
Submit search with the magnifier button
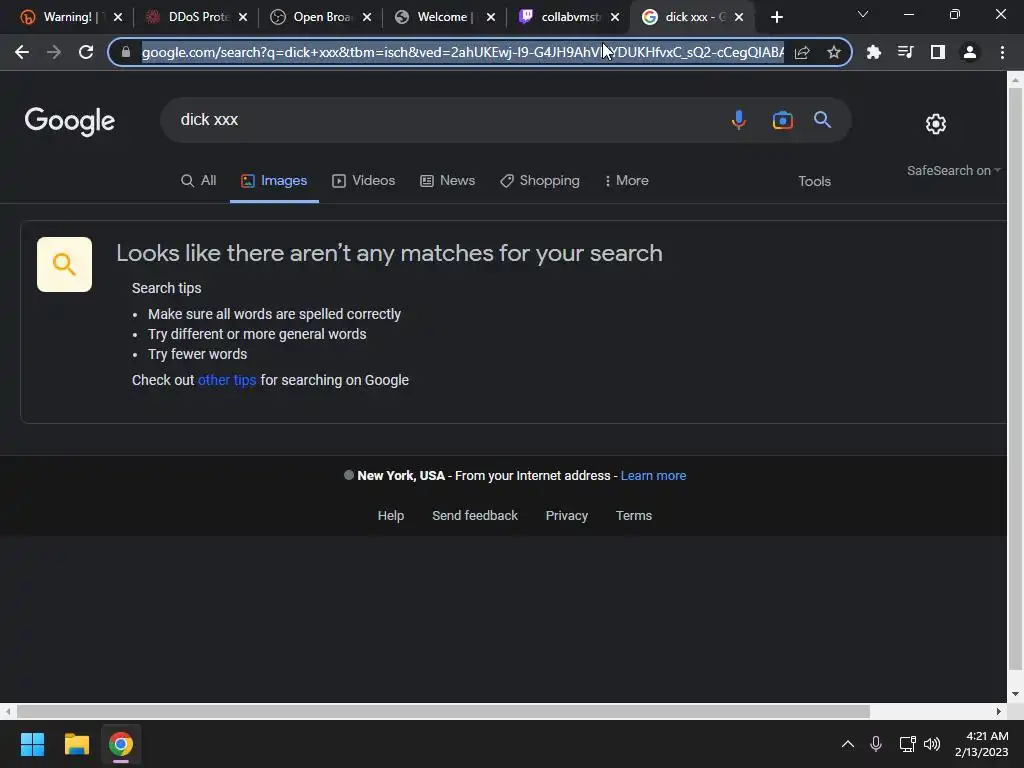coord(822,120)
